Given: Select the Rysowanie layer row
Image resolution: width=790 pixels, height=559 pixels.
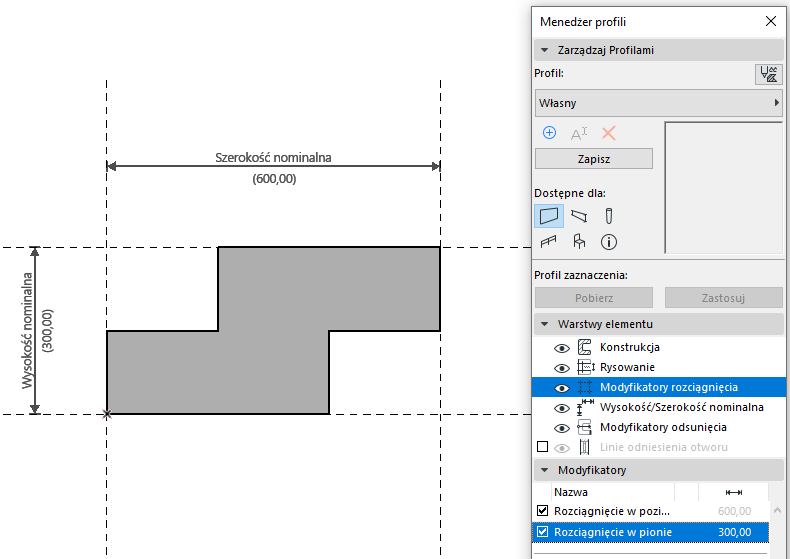Looking at the screenshot, I should point(659,367).
